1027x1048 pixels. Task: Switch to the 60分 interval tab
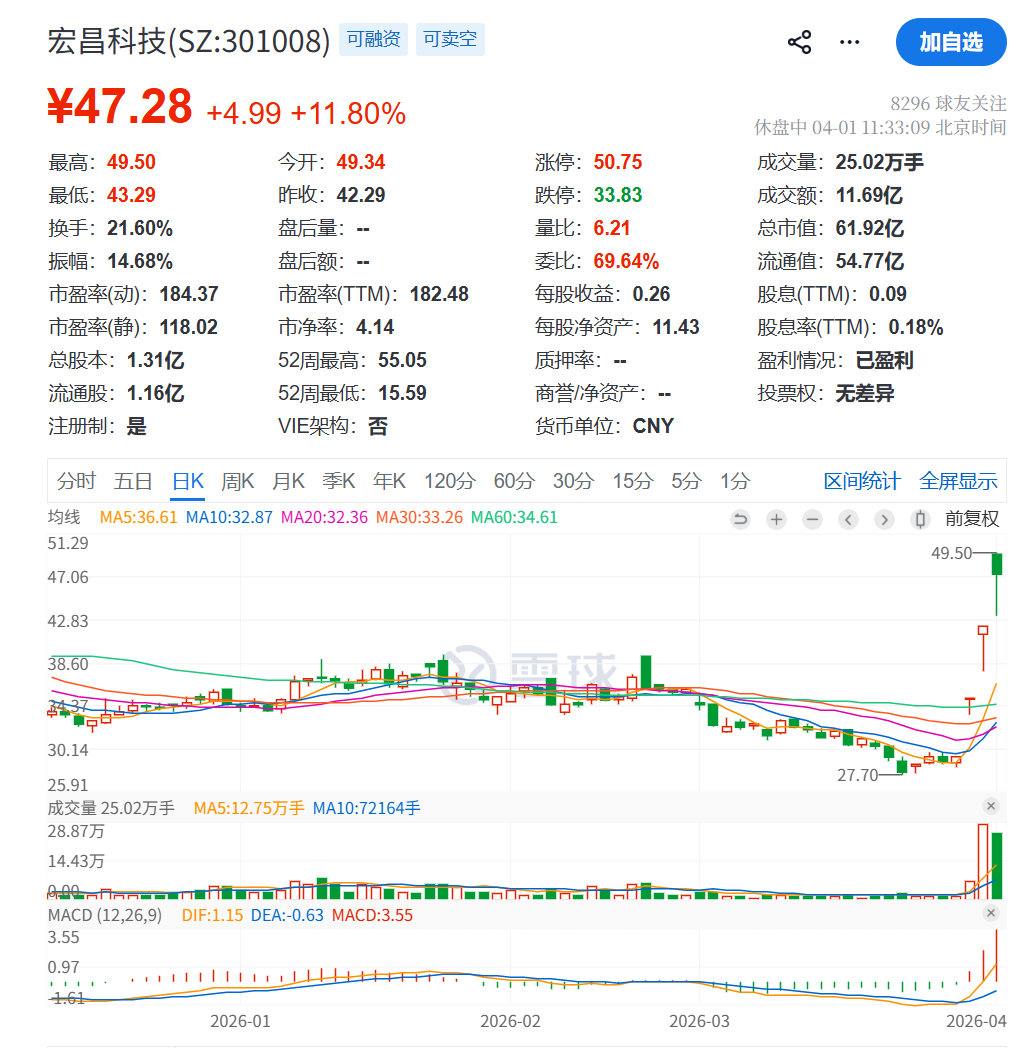[513, 481]
